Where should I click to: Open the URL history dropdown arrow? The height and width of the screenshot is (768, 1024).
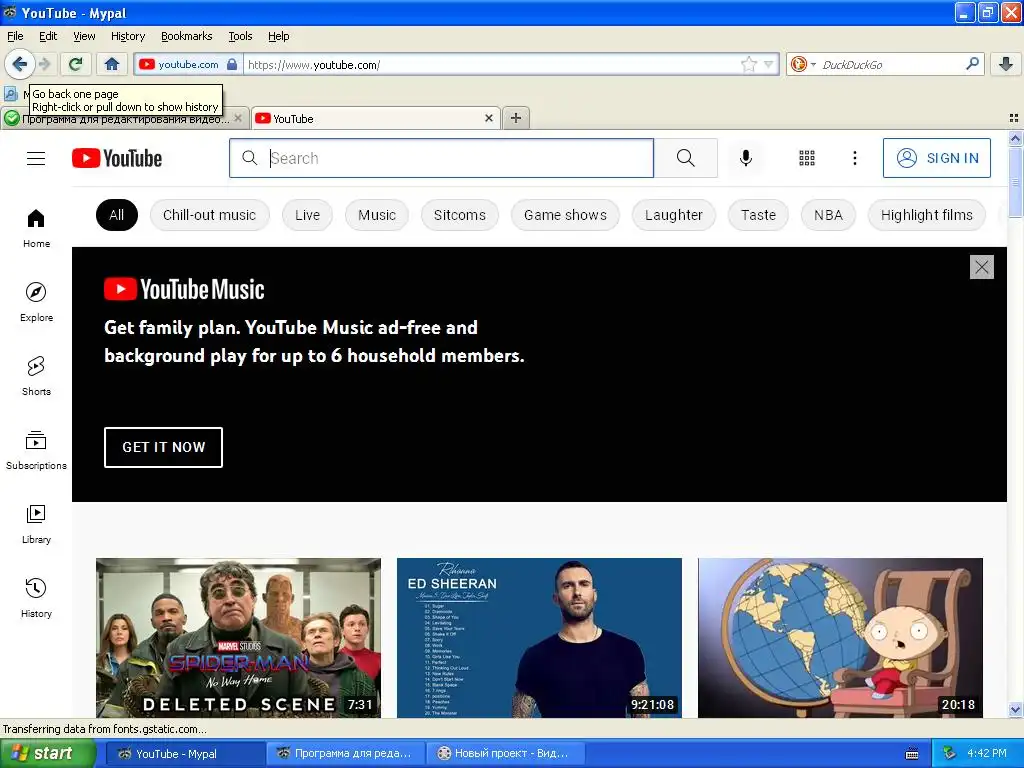click(769, 64)
